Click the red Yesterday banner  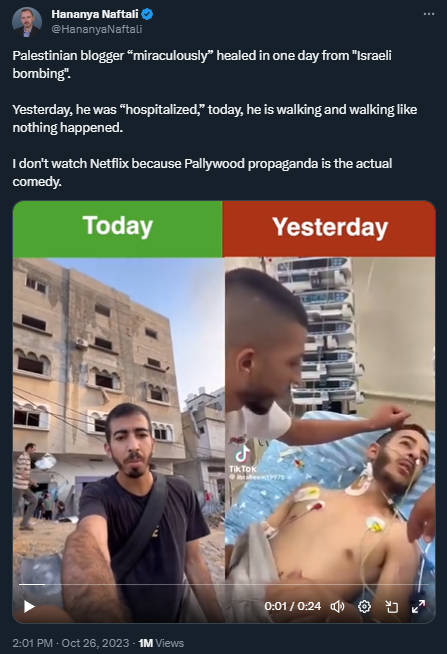(x=329, y=229)
